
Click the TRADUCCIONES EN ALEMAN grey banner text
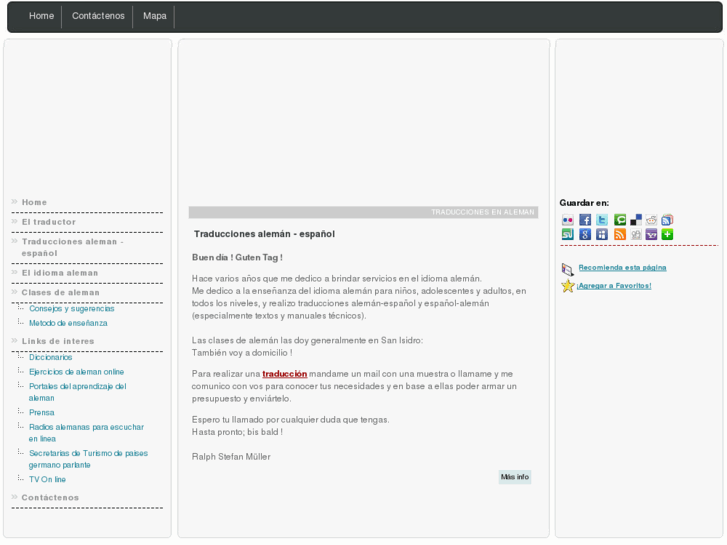[483, 212]
